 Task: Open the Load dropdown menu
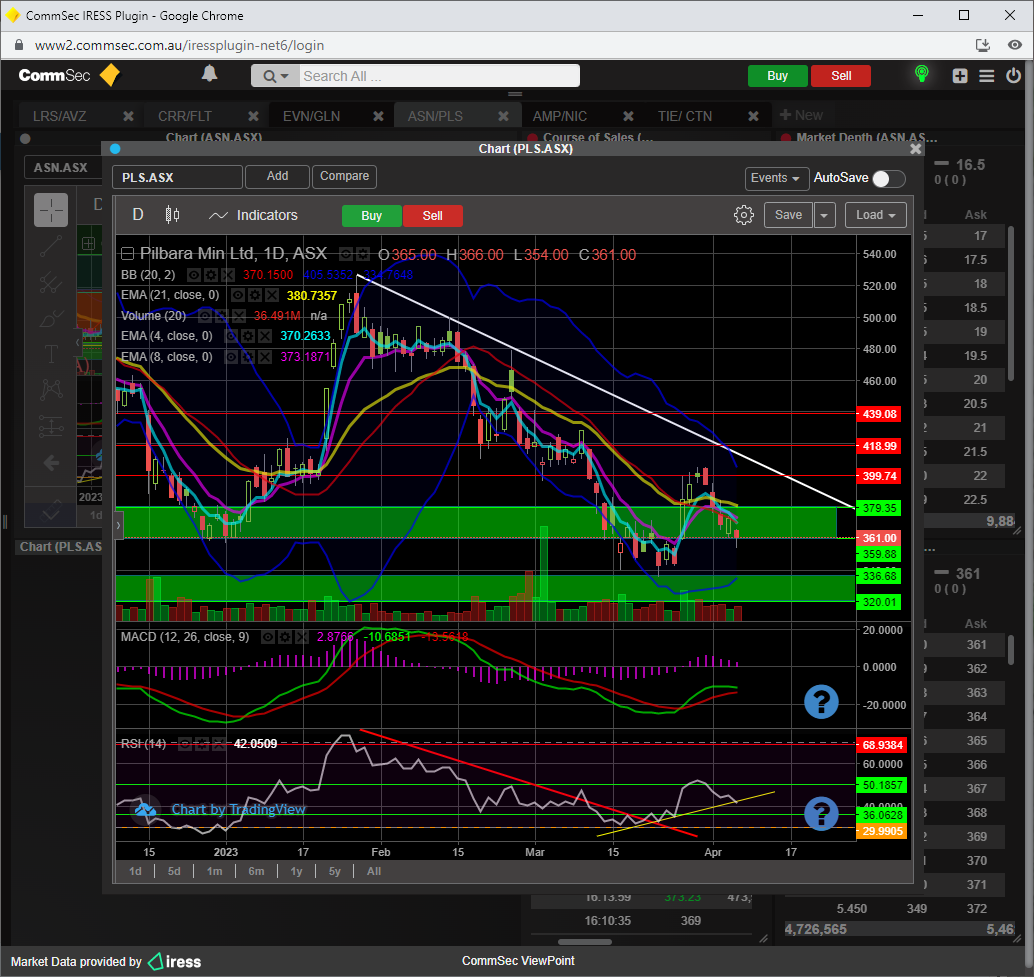pos(876,215)
